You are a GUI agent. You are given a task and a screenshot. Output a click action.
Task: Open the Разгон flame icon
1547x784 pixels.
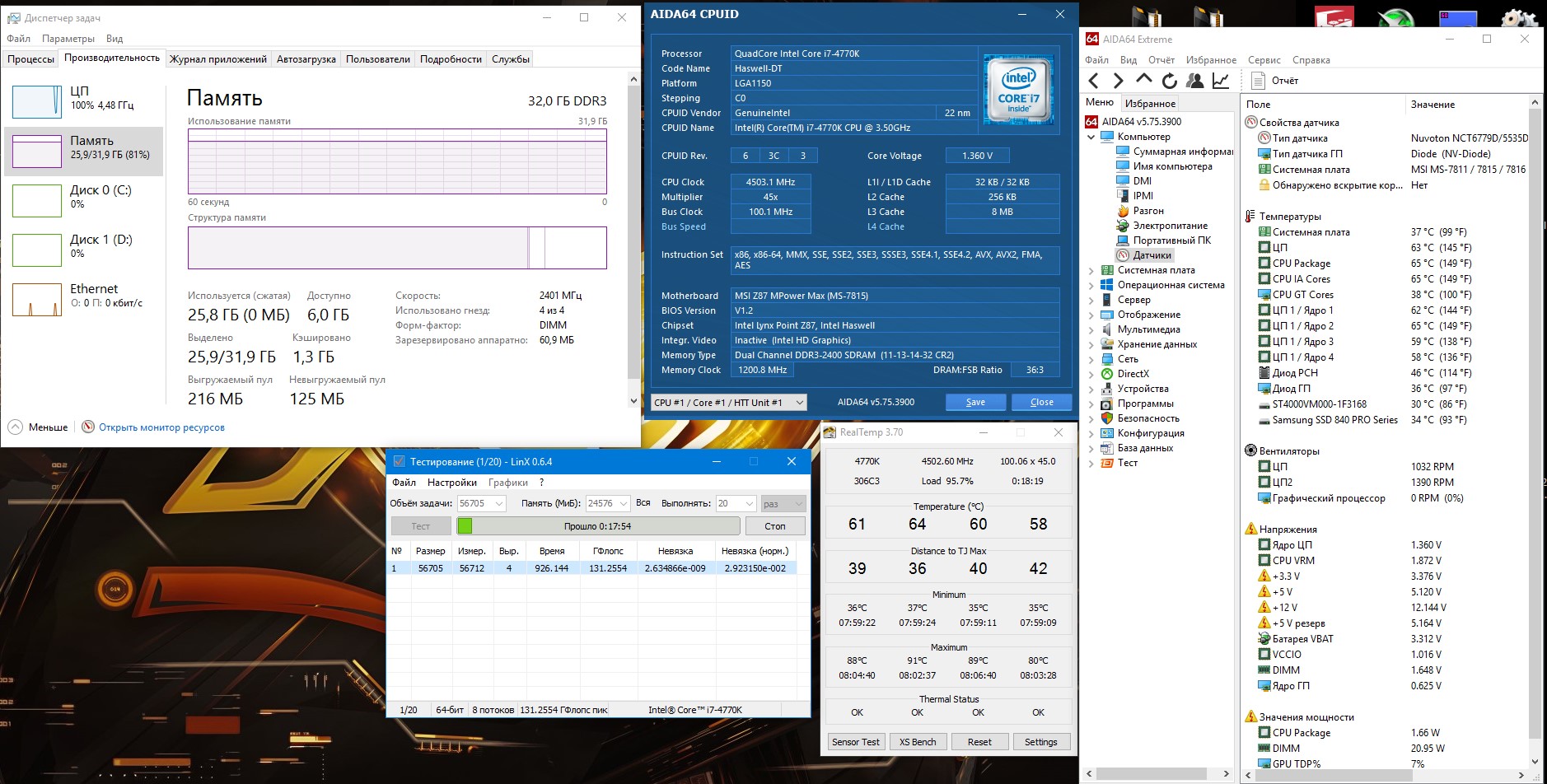[1123, 211]
